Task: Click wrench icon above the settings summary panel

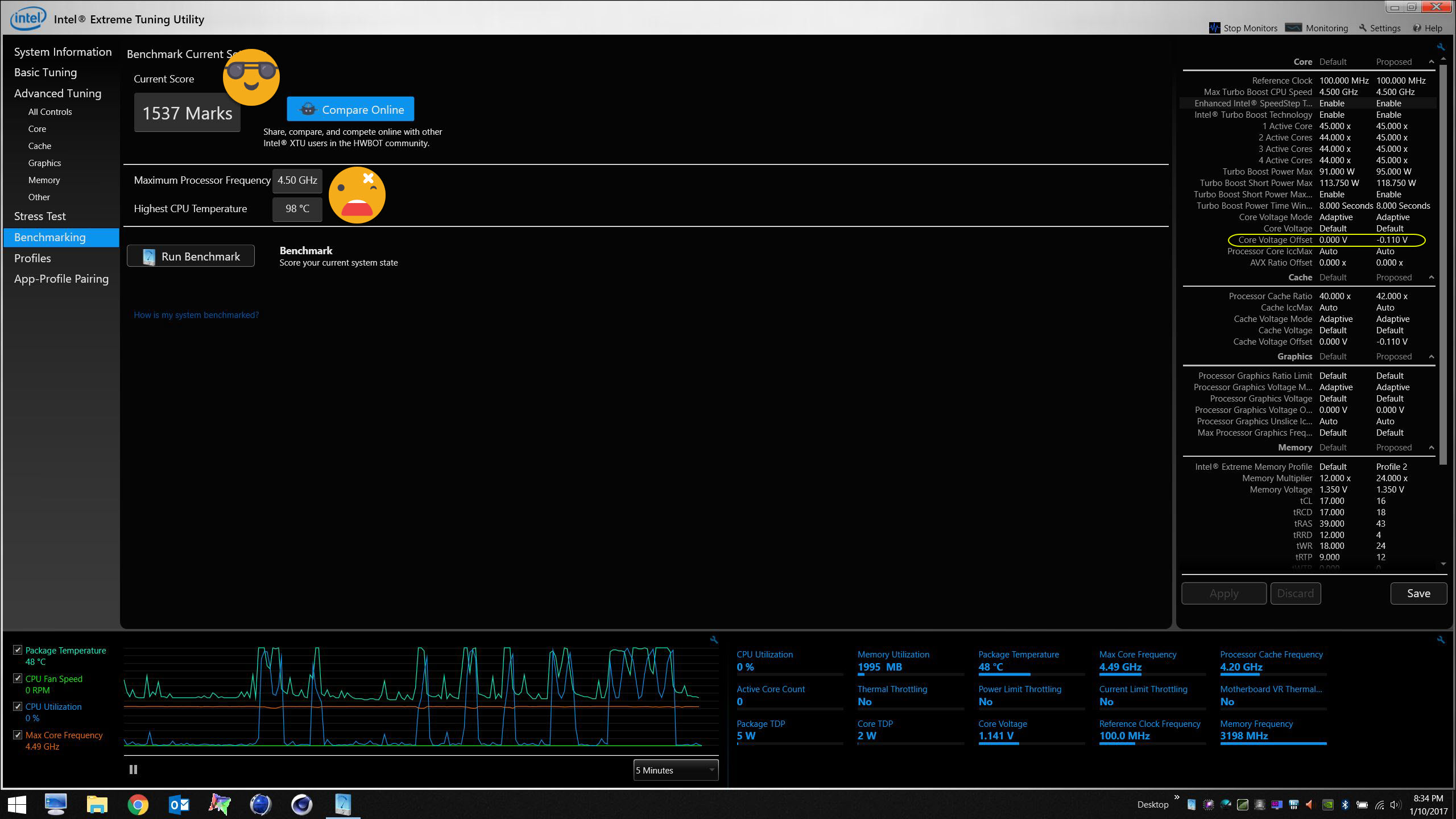Action: [1441, 47]
